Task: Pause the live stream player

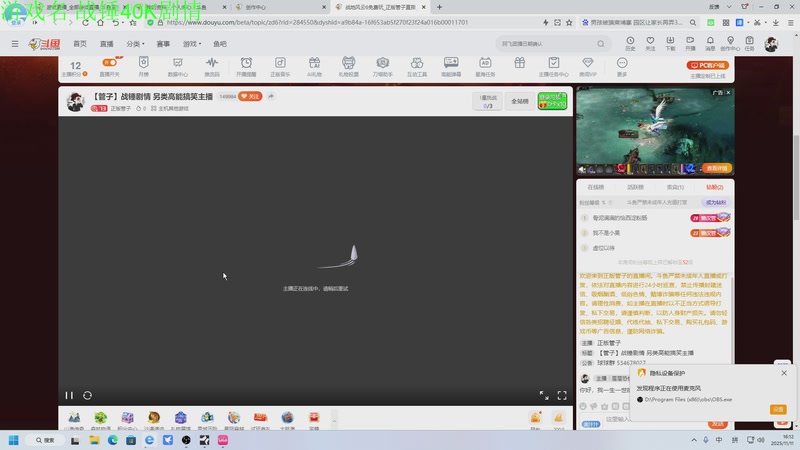Action: 69,395
